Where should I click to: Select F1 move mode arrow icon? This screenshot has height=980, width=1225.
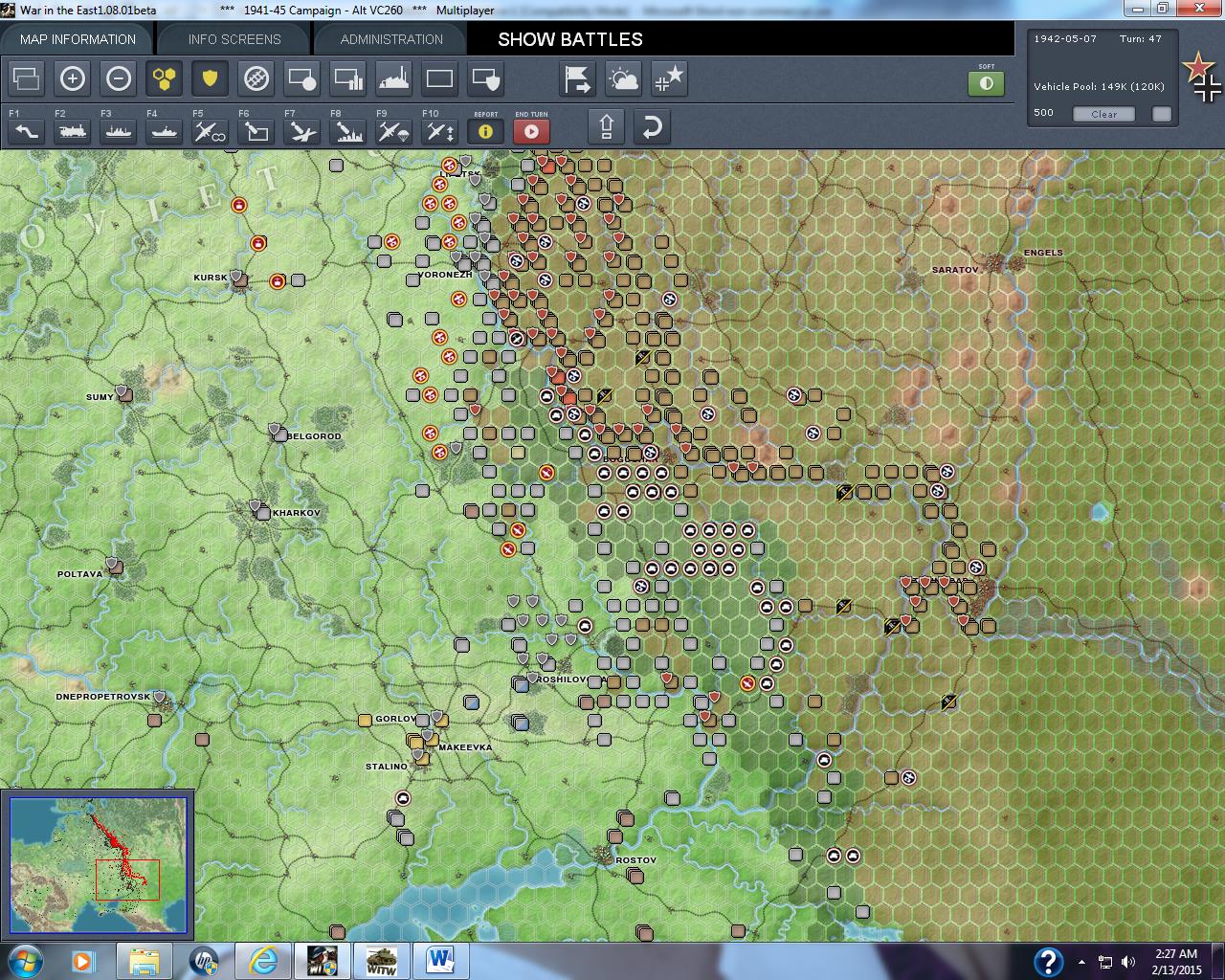click(27, 130)
